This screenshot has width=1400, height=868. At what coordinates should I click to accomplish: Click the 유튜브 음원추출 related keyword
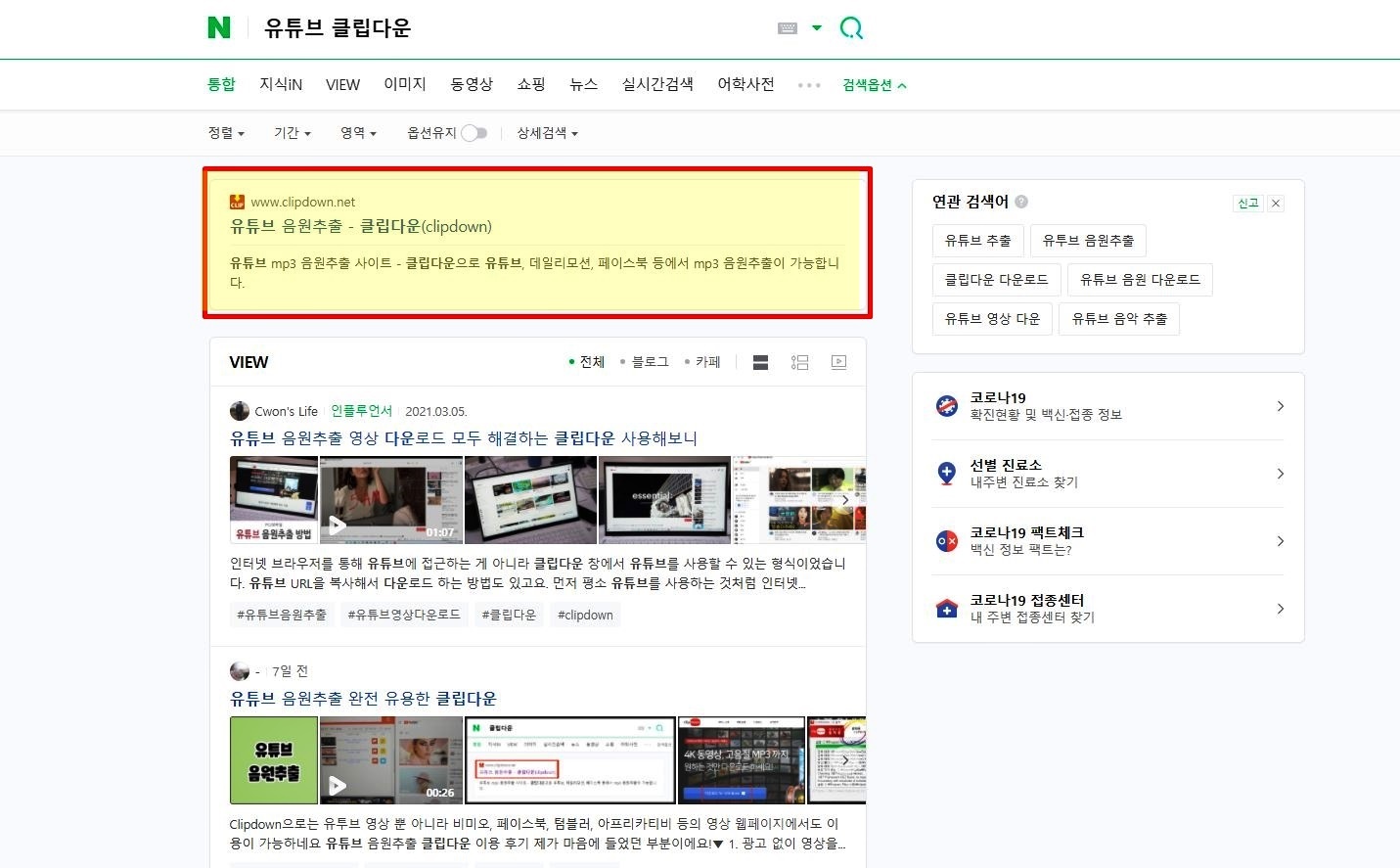[1088, 240]
